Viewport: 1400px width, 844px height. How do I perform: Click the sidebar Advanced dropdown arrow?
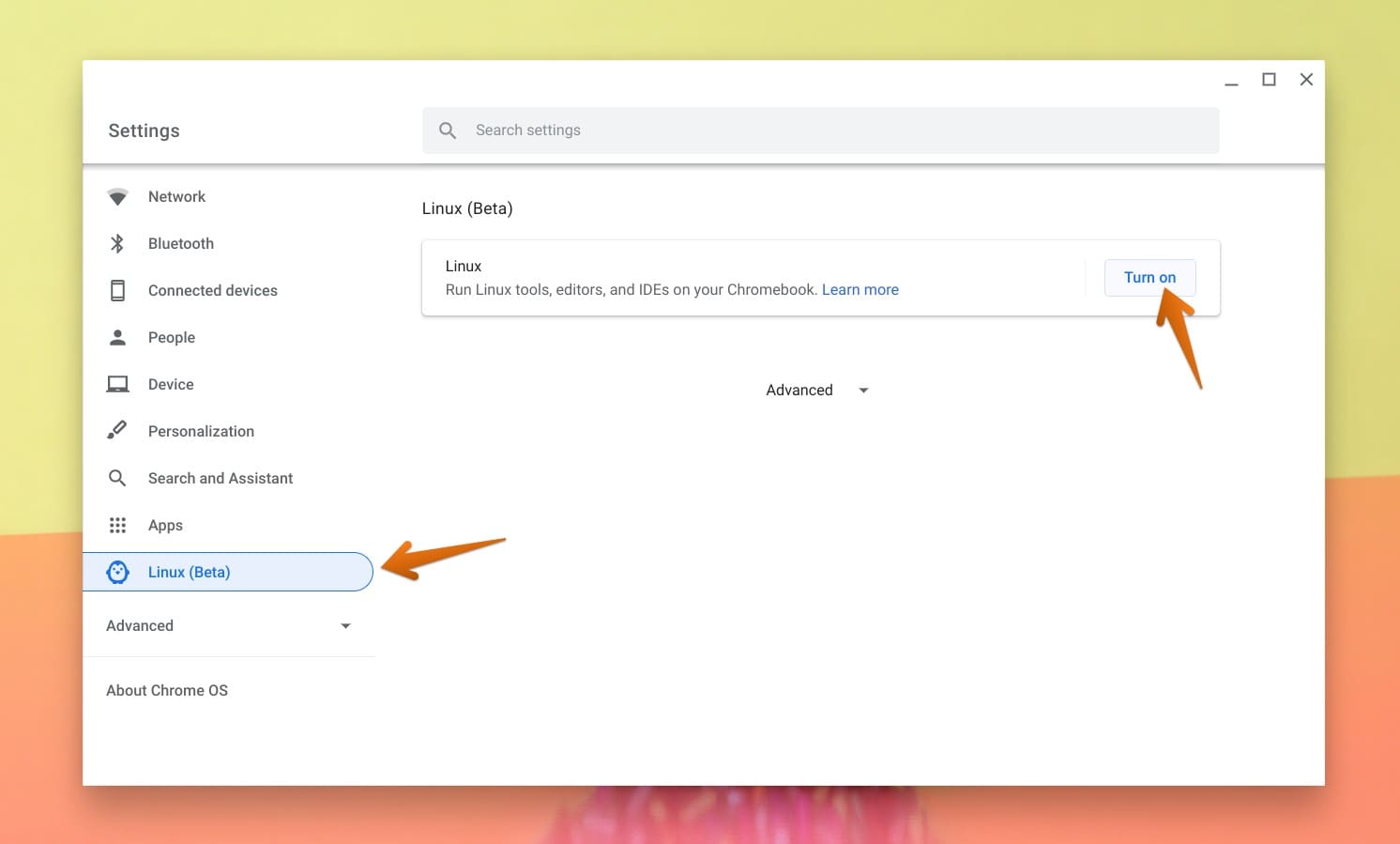[x=345, y=626]
